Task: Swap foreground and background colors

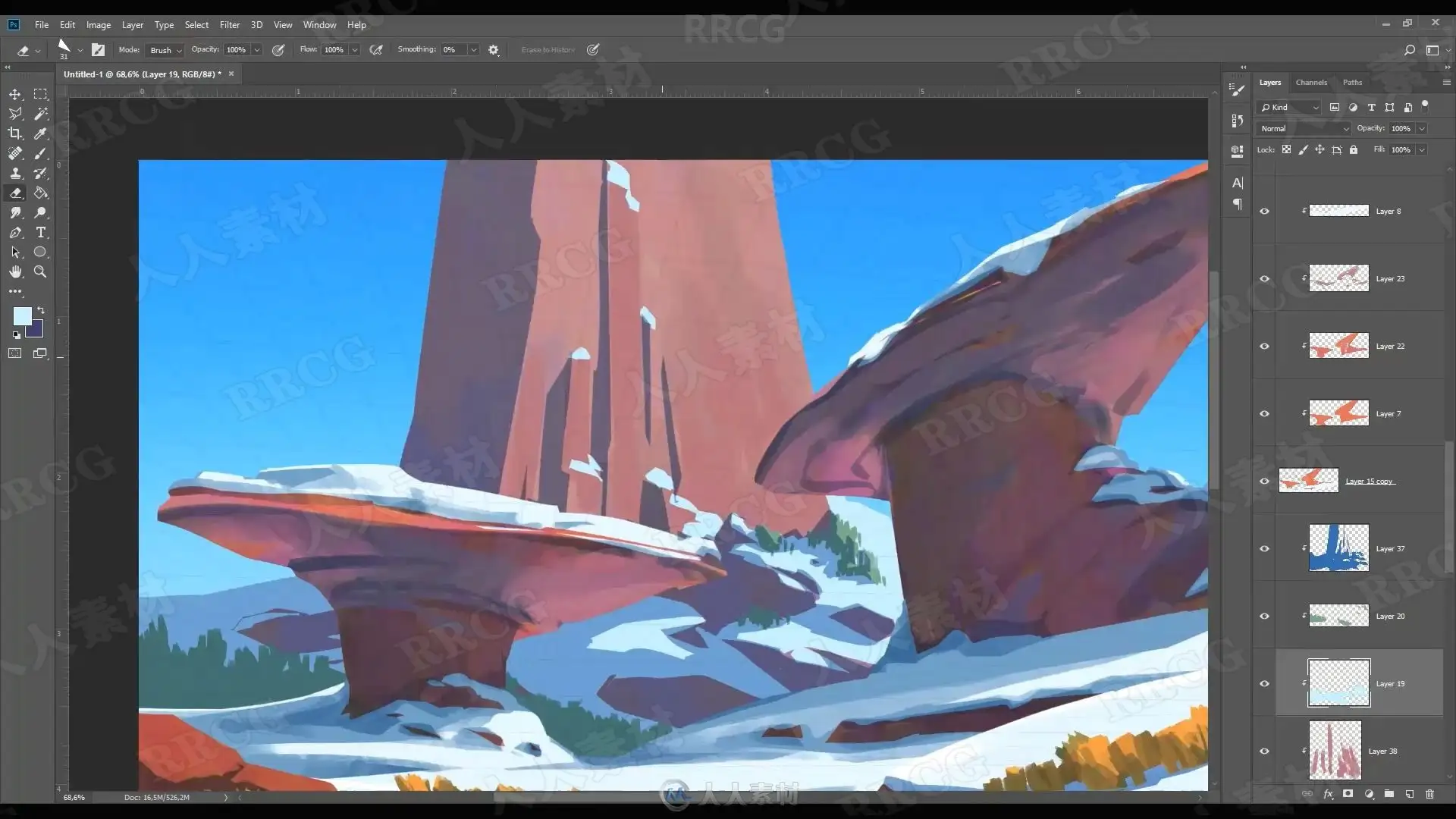Action: (x=41, y=310)
